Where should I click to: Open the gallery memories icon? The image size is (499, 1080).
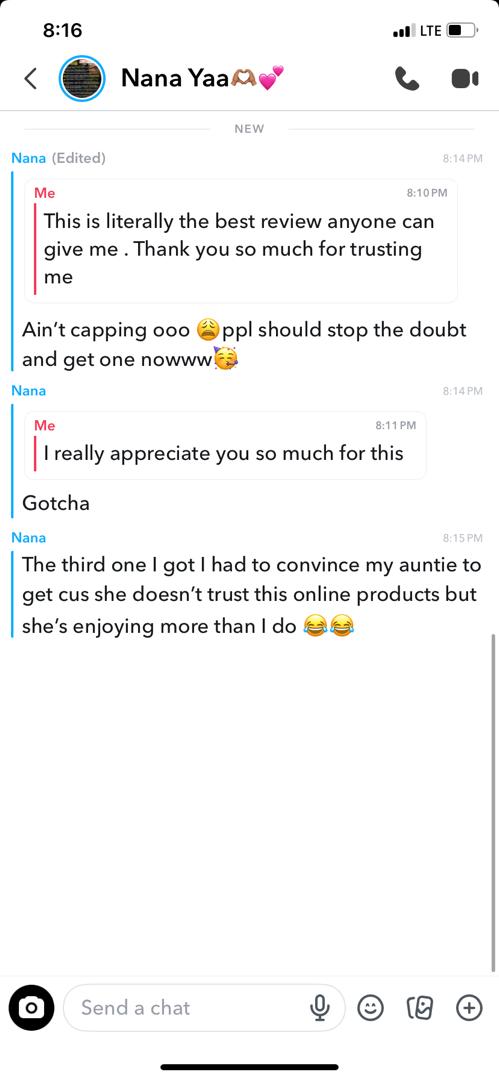420,1008
